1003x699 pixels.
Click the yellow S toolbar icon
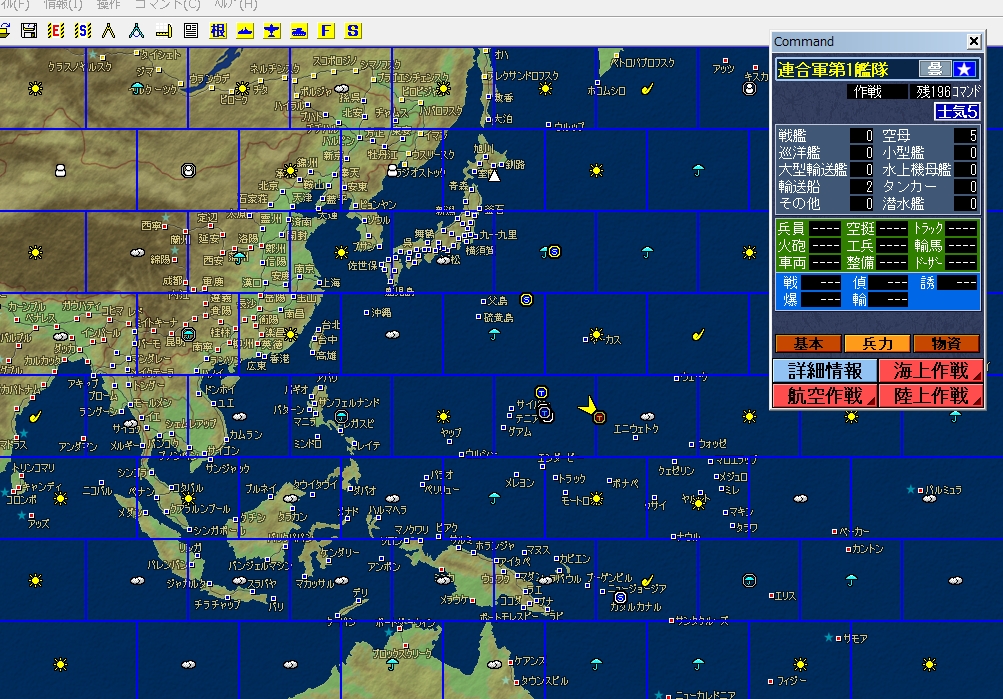[353, 31]
